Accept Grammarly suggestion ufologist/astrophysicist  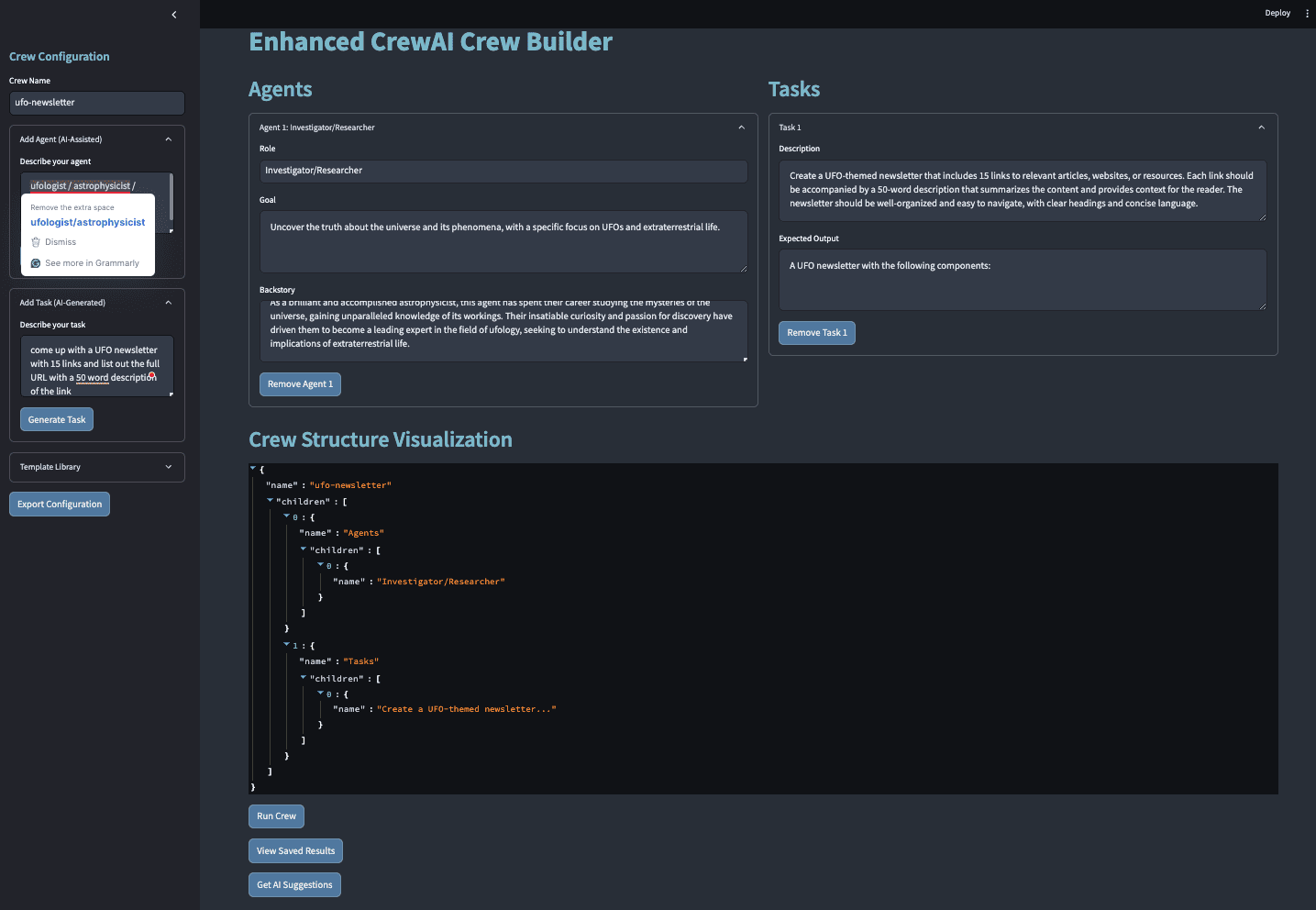(x=88, y=222)
